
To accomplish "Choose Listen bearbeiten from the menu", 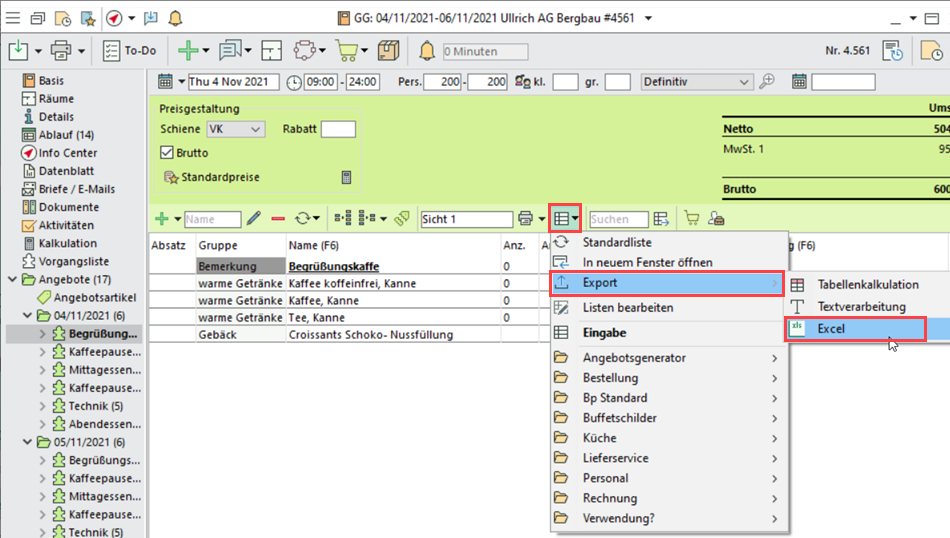I will tap(627, 308).
